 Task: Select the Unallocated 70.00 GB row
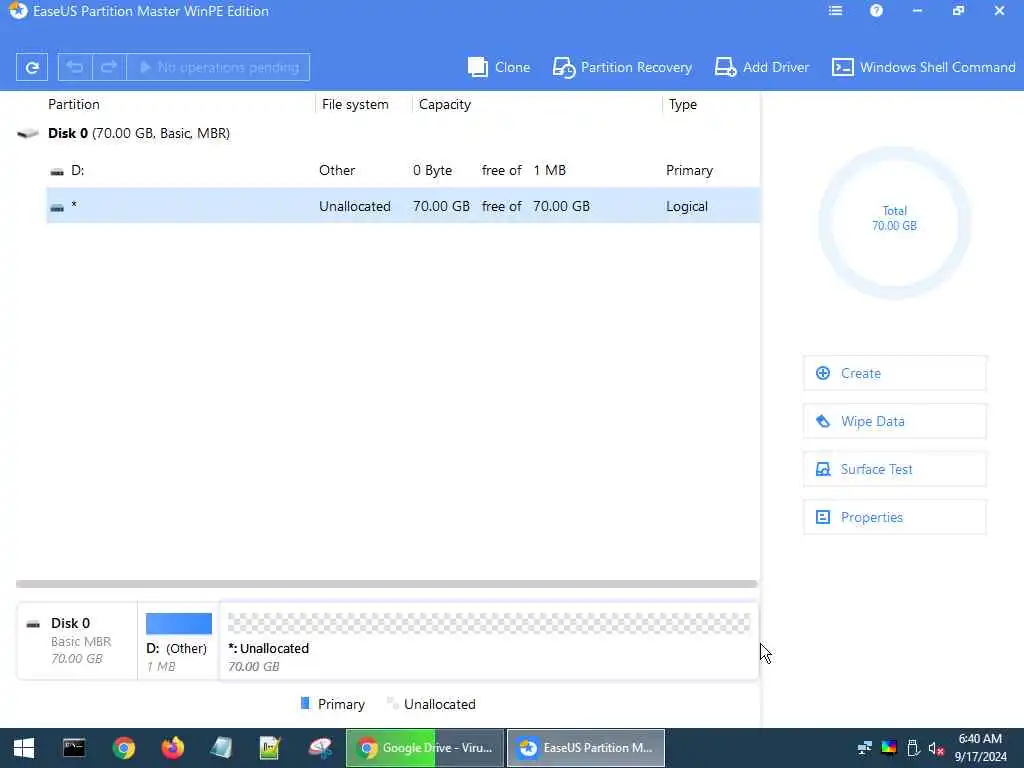click(403, 206)
